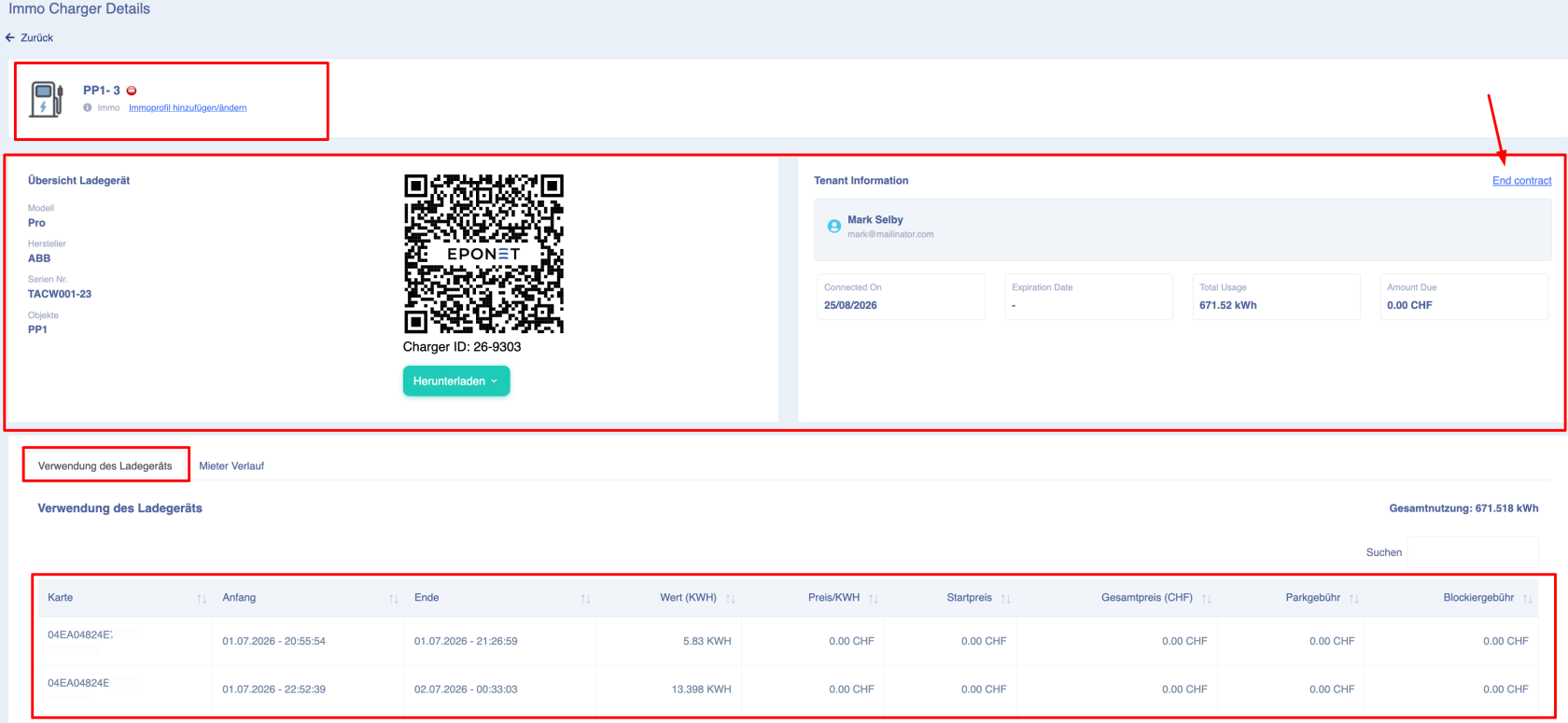Click the Übersicht Ladegerät heading
Screen dimensions: 1568x723
(x=78, y=181)
